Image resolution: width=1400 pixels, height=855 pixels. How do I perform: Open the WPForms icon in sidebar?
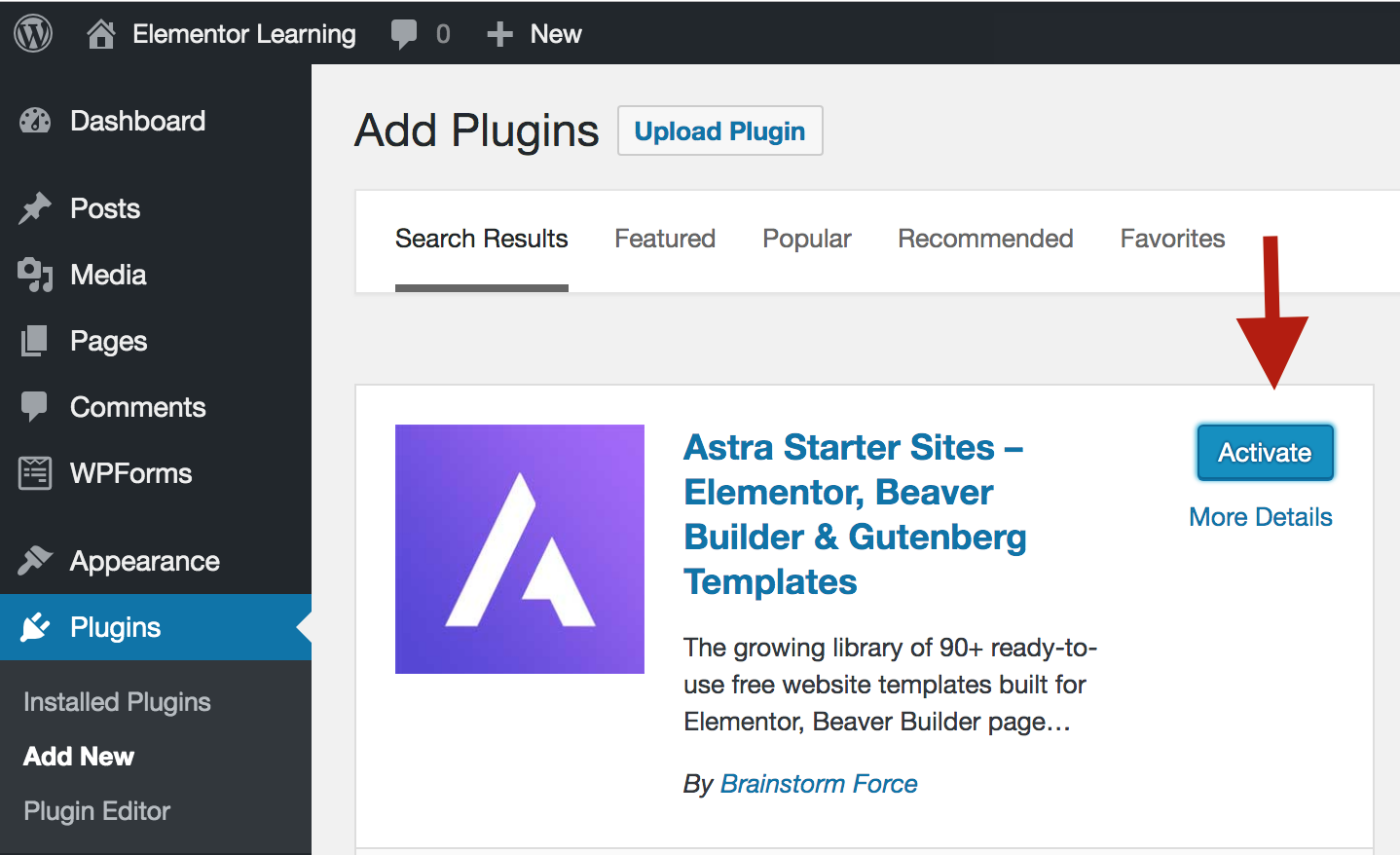pos(35,473)
